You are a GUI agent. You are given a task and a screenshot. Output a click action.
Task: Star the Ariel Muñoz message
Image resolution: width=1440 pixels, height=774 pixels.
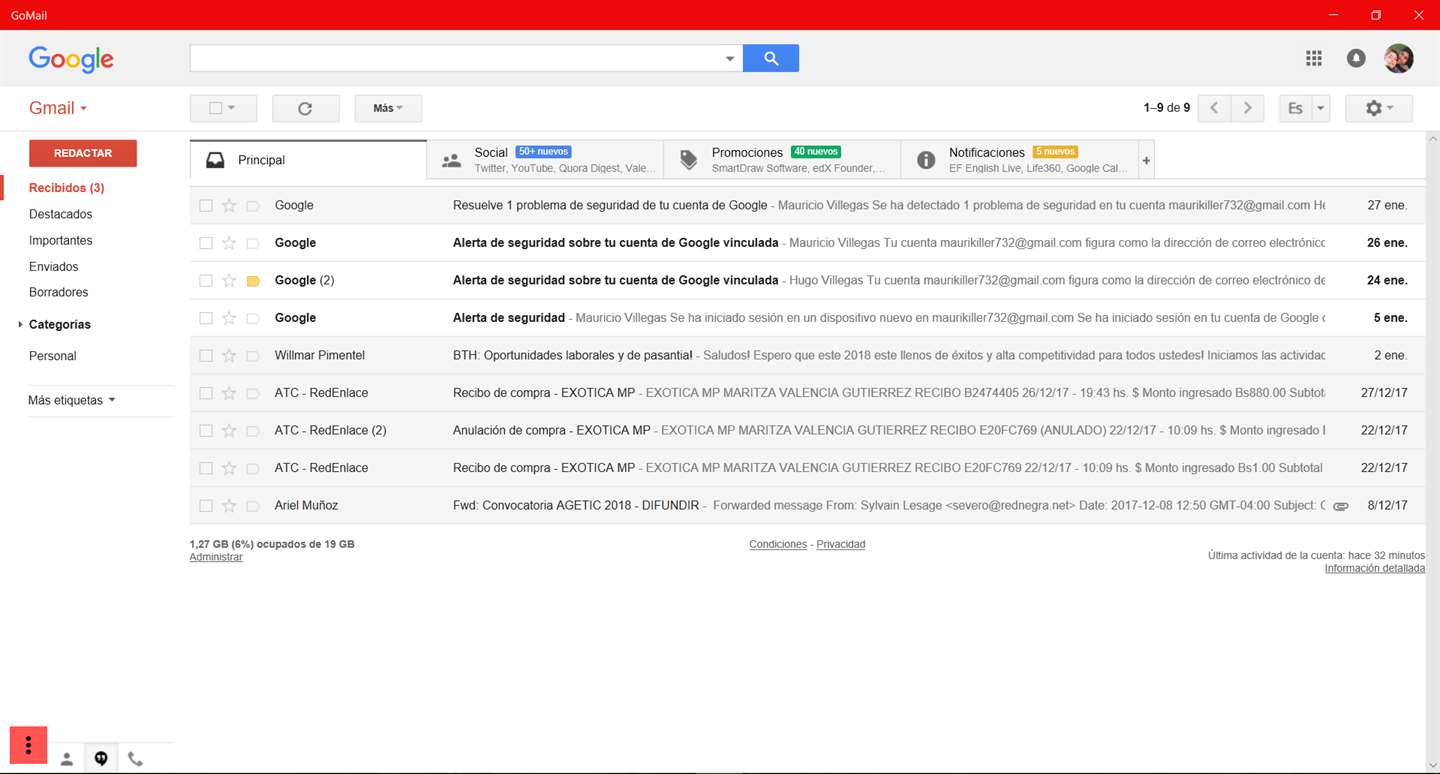229,505
